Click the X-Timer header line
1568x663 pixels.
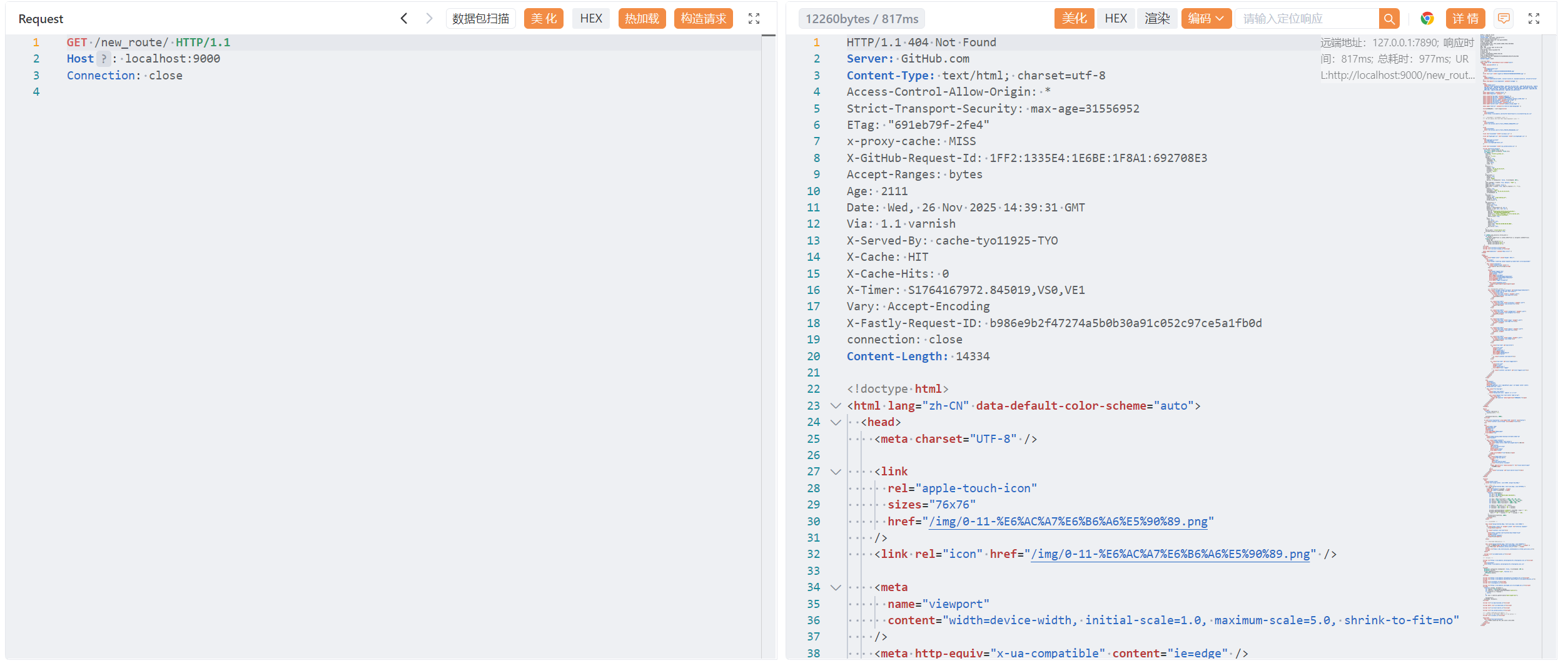[966, 290]
